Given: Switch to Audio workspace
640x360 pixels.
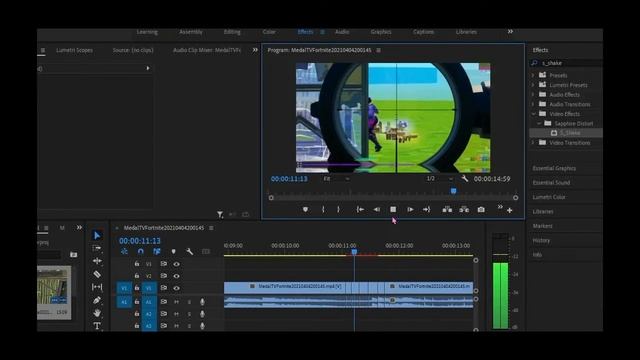Looking at the screenshot, I should point(342,32).
